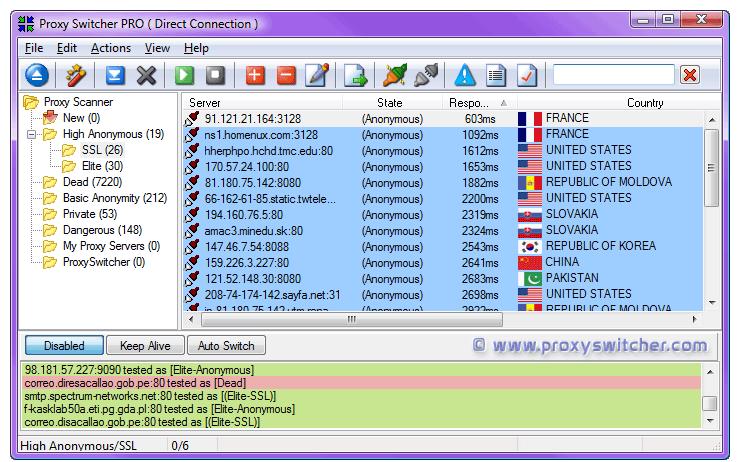Viewport: 740px width, 462px height.
Task: Click the toolbar search input field
Action: point(614,75)
